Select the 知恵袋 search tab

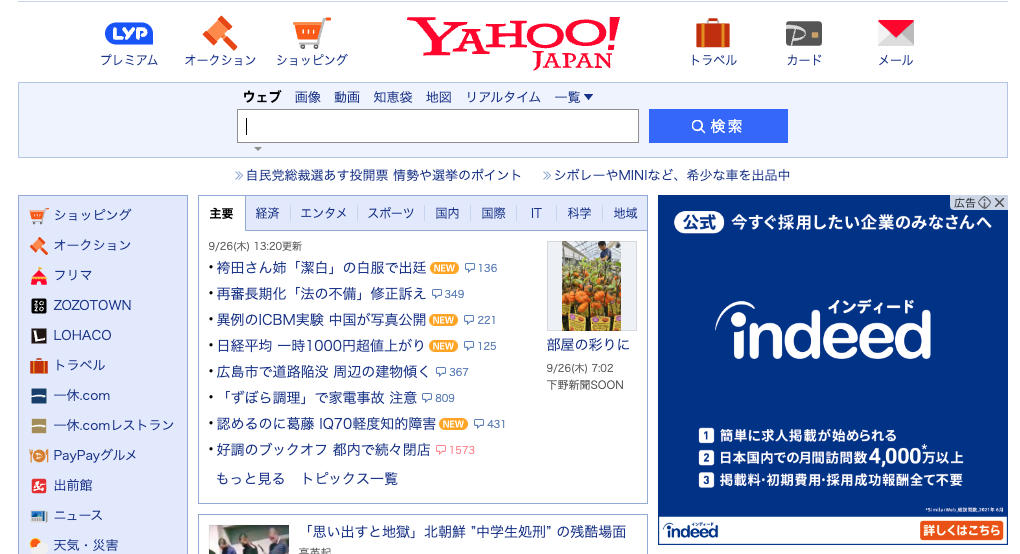(393, 97)
